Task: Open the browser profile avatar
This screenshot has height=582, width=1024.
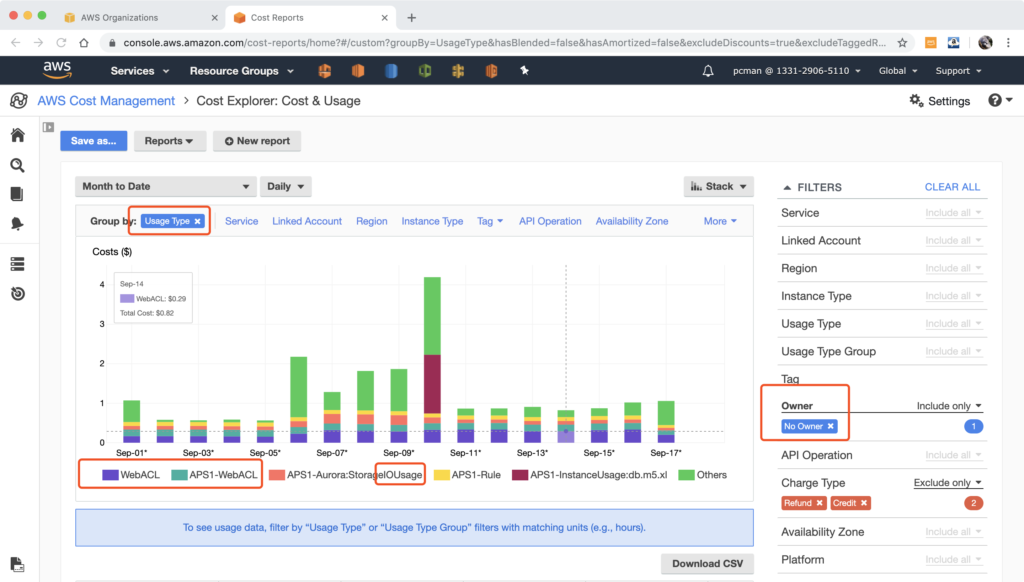Action: click(985, 43)
